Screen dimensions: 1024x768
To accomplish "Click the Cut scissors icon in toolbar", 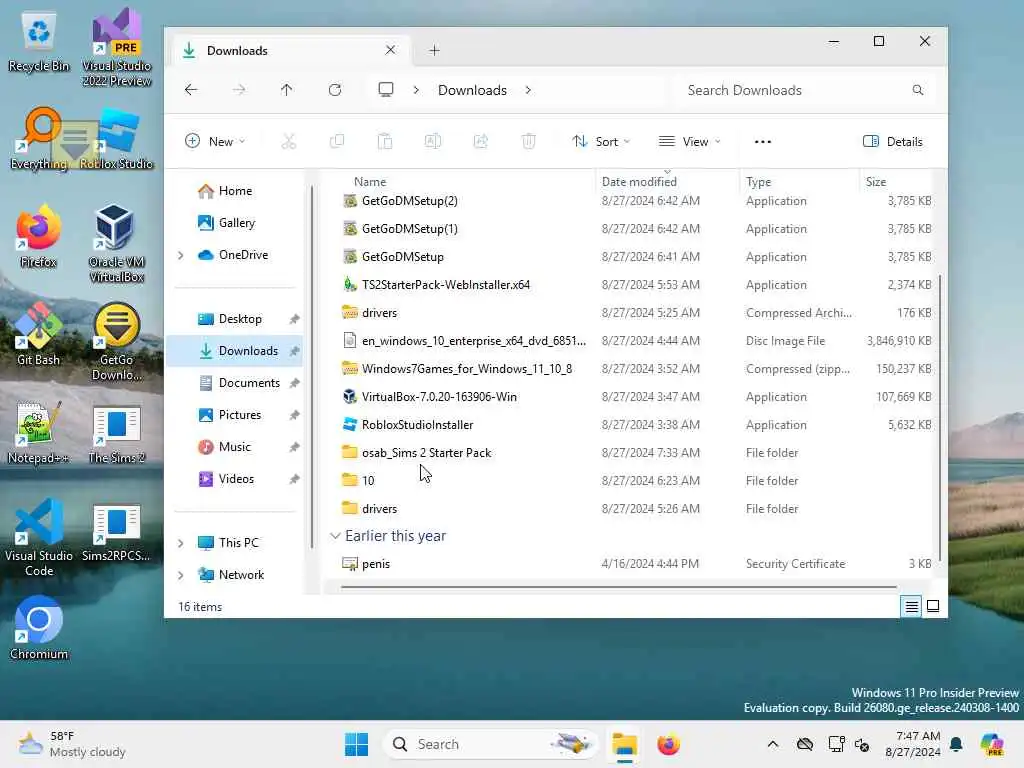I will (289, 141).
